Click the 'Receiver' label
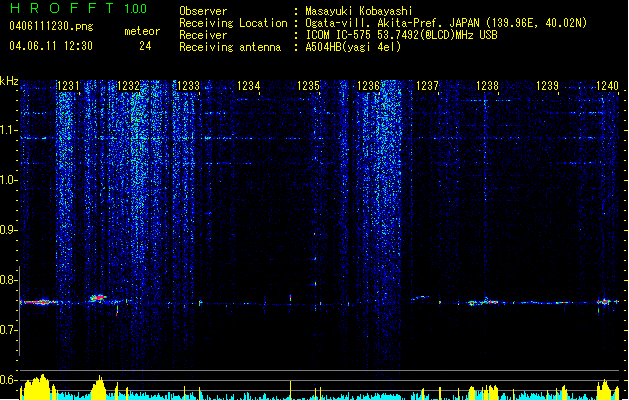Screen dimensions: 629x400 click(x=203, y=35)
